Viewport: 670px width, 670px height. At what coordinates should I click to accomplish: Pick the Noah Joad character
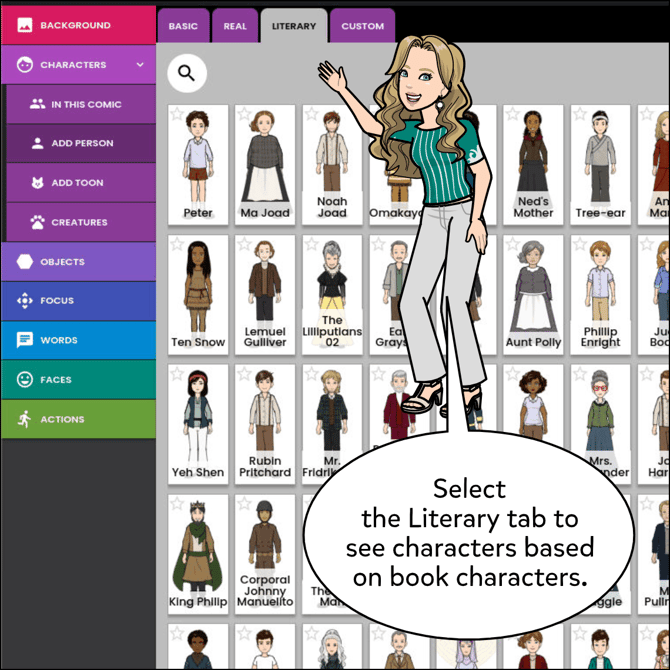pyautogui.click(x=332, y=165)
